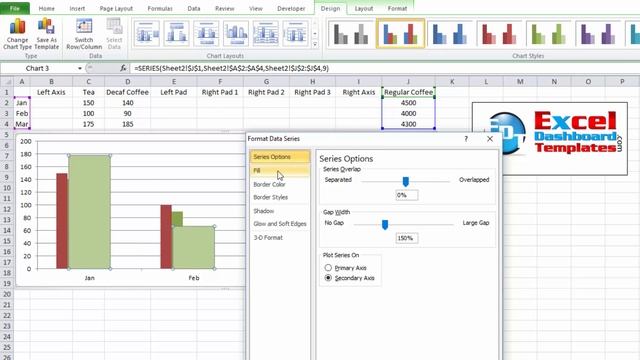
Task: Select Glow and Soft Edges option
Action: [280, 224]
